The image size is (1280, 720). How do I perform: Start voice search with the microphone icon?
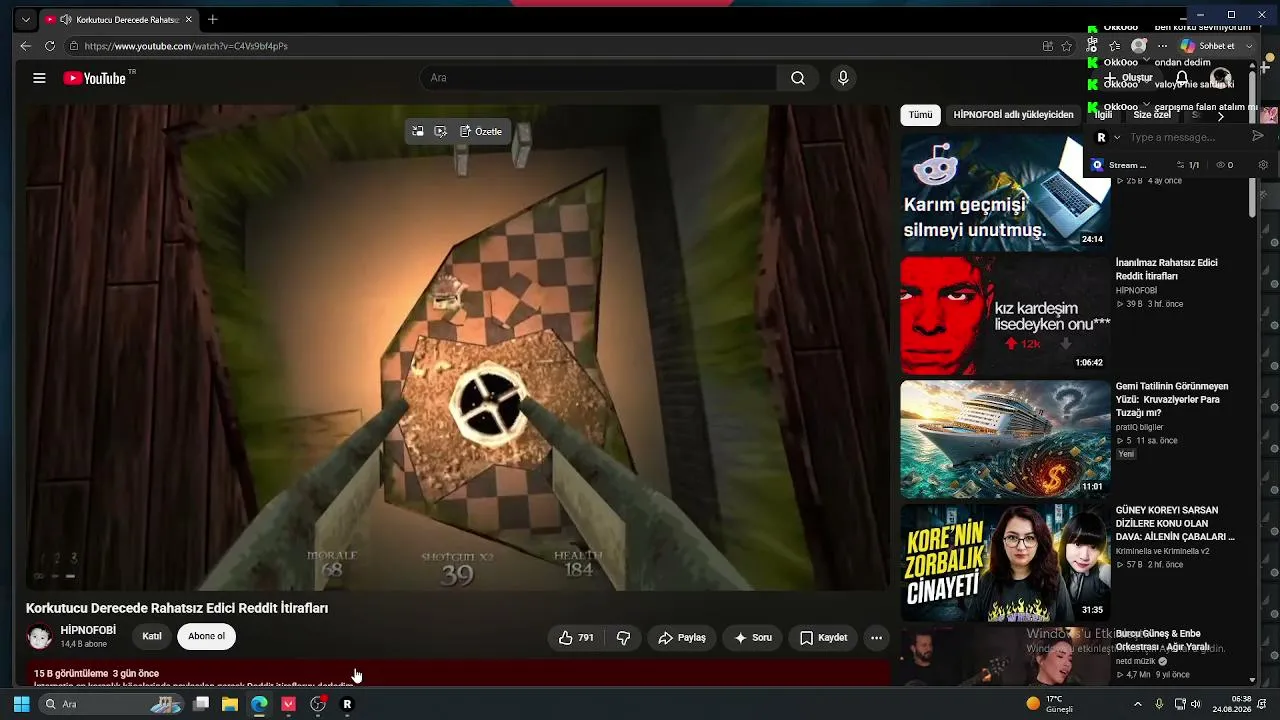pyautogui.click(x=843, y=78)
